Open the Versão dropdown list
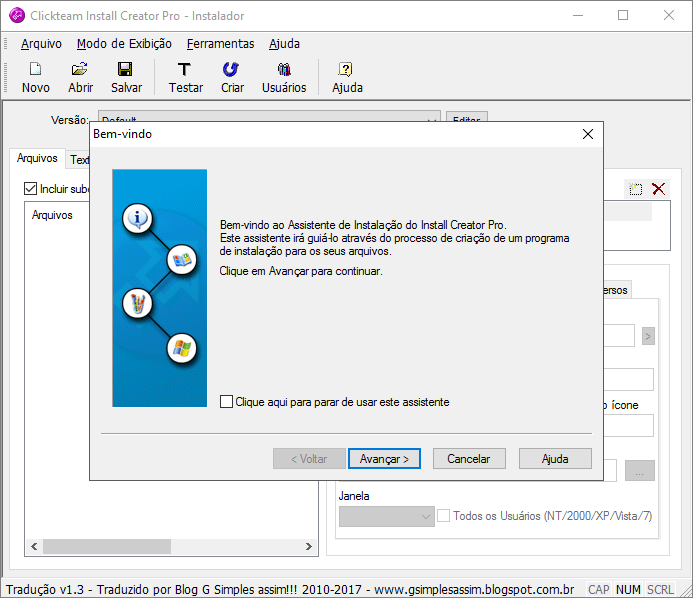The height and width of the screenshot is (598, 693). 269,116
